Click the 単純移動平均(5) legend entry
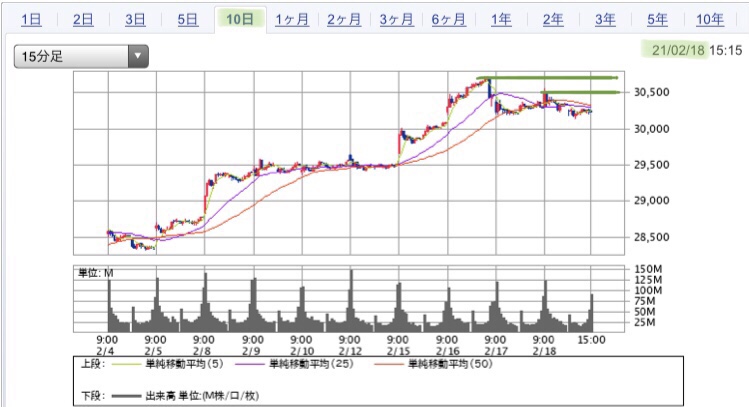749x407 pixels. point(184,364)
